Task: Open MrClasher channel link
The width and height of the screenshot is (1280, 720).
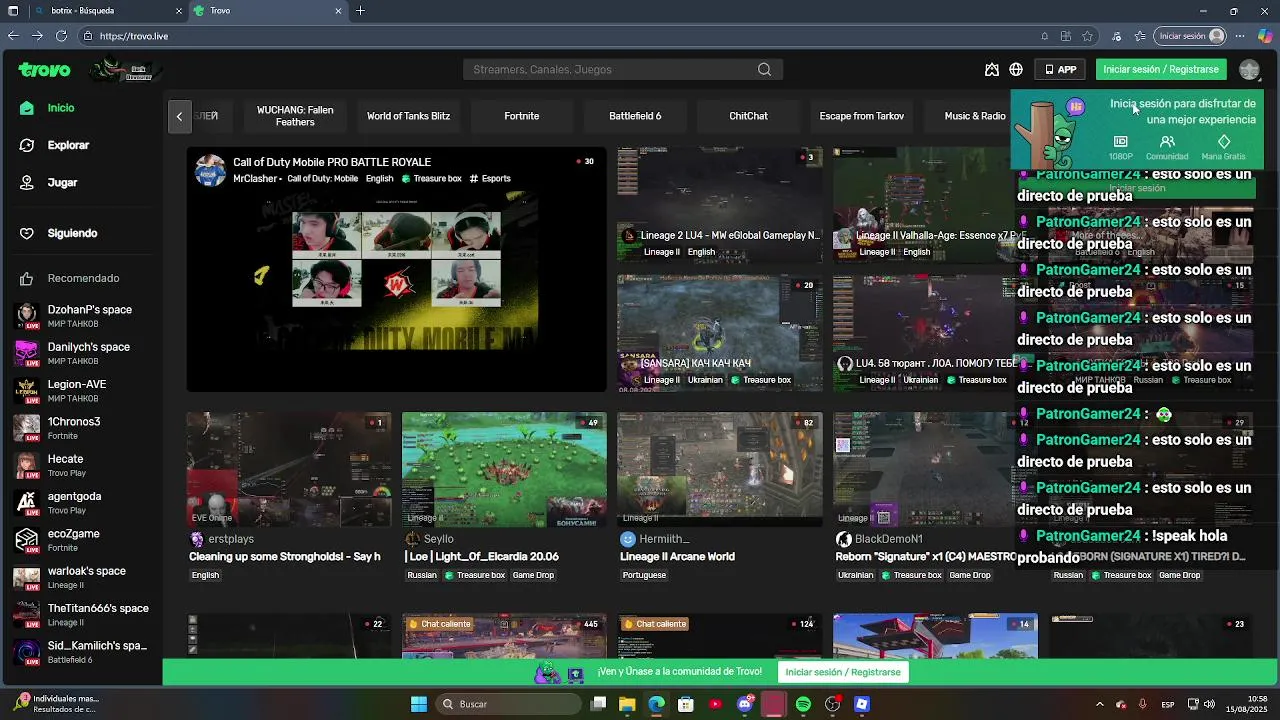Action: pos(255,179)
